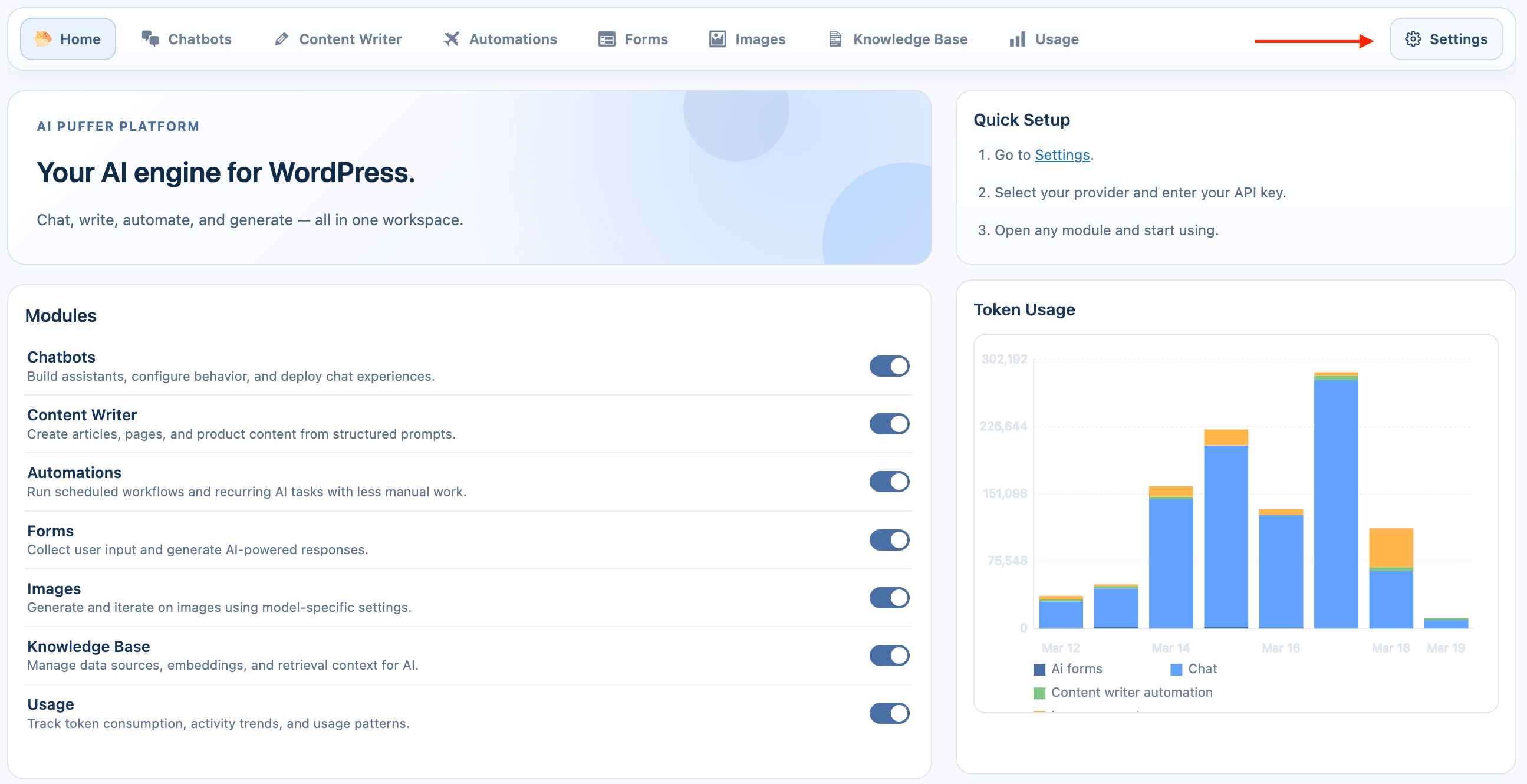The width and height of the screenshot is (1527, 784).
Task: Click the Forms nav icon
Action: [607, 39]
